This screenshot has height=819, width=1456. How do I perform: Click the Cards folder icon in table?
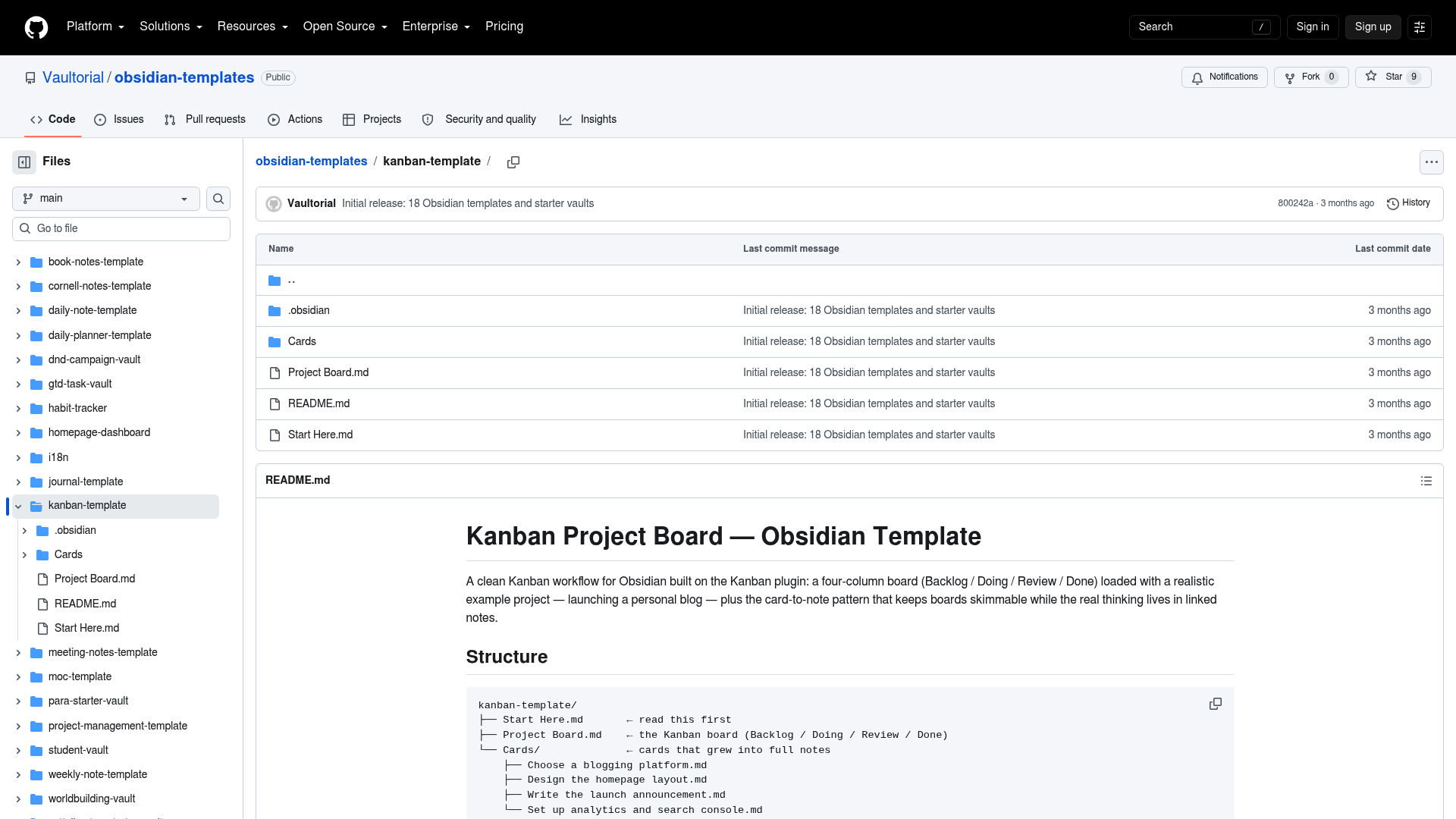click(275, 342)
